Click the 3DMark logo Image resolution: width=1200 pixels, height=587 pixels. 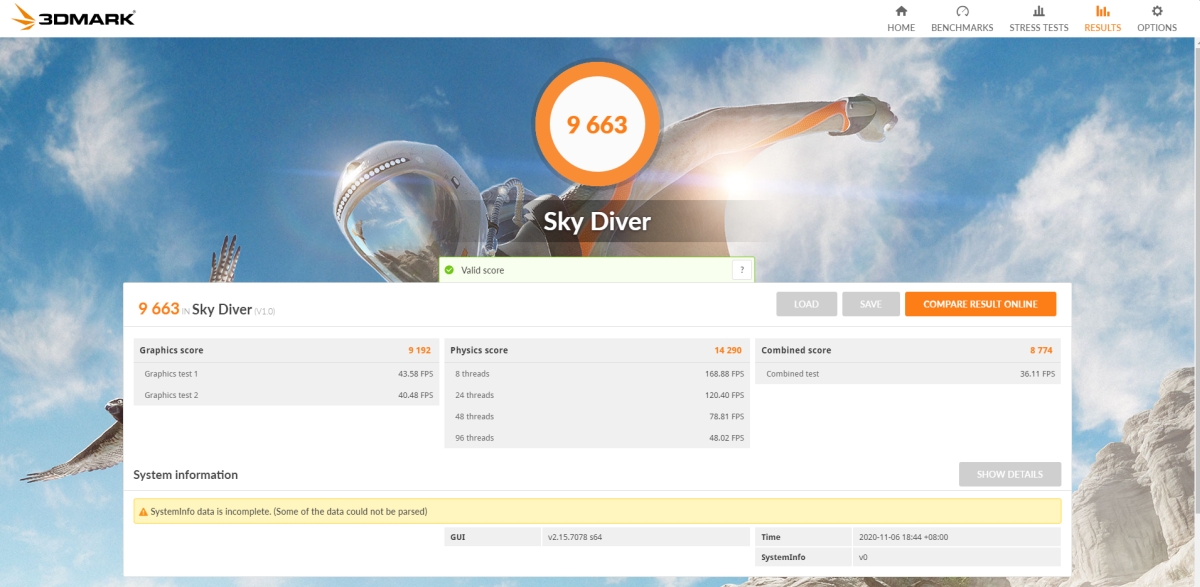coord(75,18)
